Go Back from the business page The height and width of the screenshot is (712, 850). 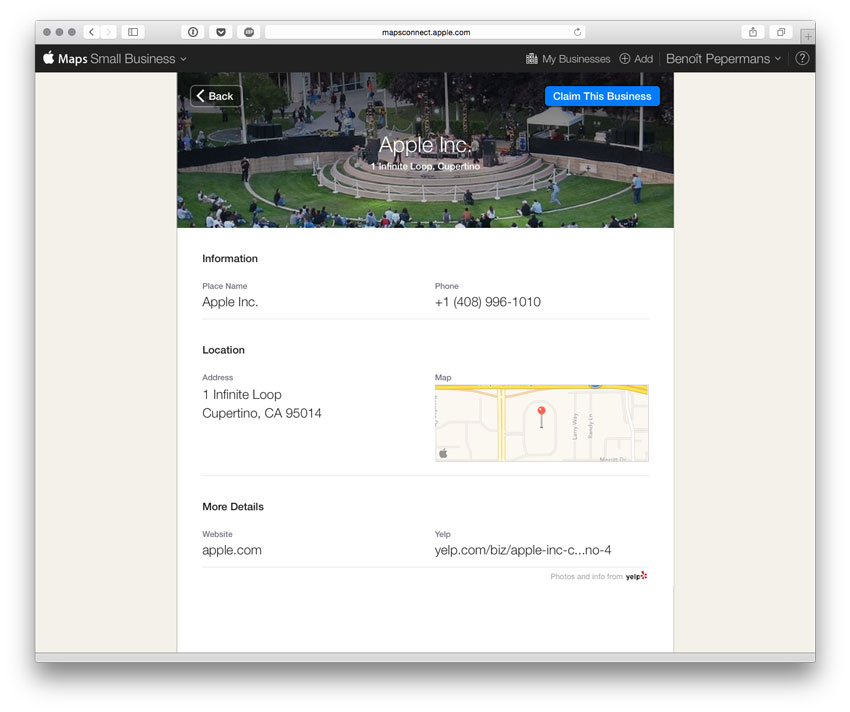(216, 96)
